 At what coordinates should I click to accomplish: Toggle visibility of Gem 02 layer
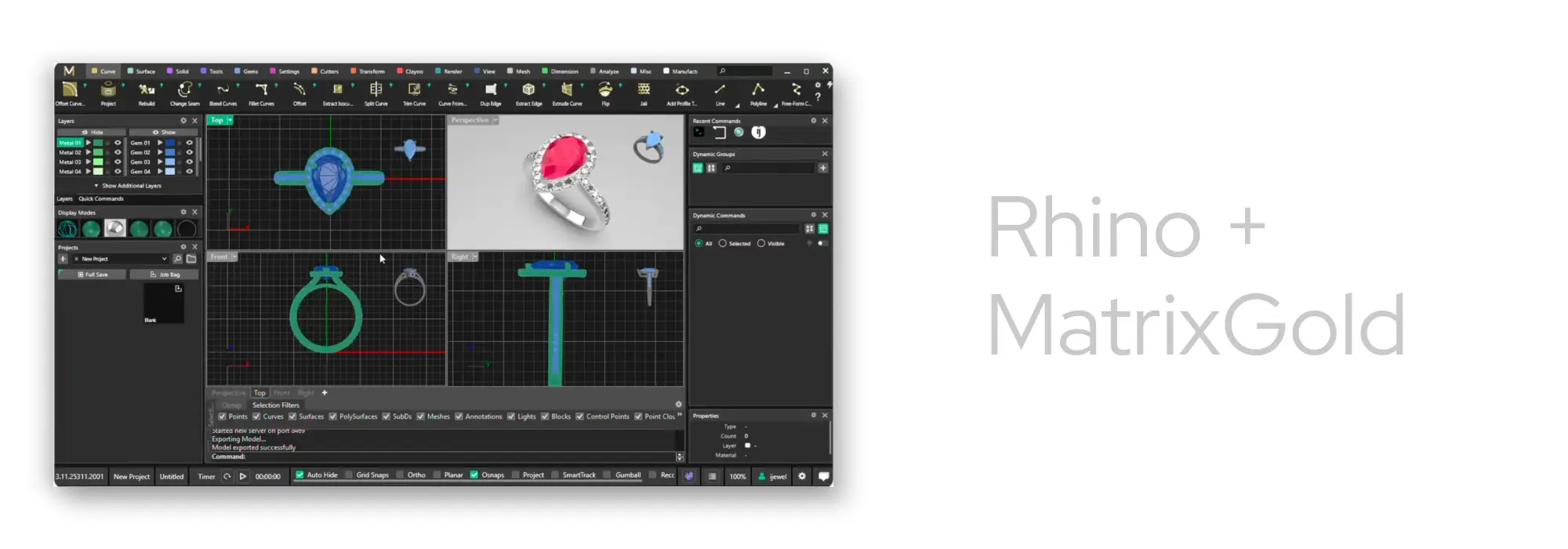pos(189,152)
